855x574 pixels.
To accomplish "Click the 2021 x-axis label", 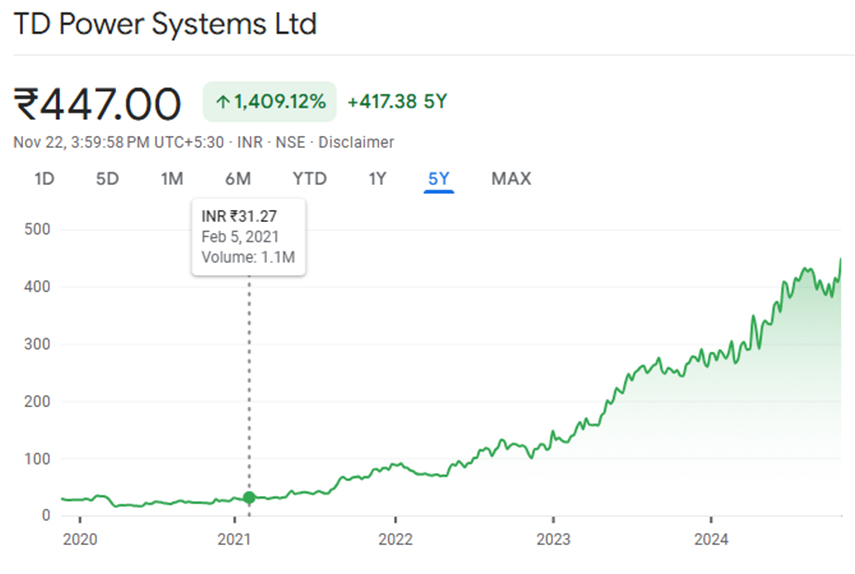I will tap(234, 540).
